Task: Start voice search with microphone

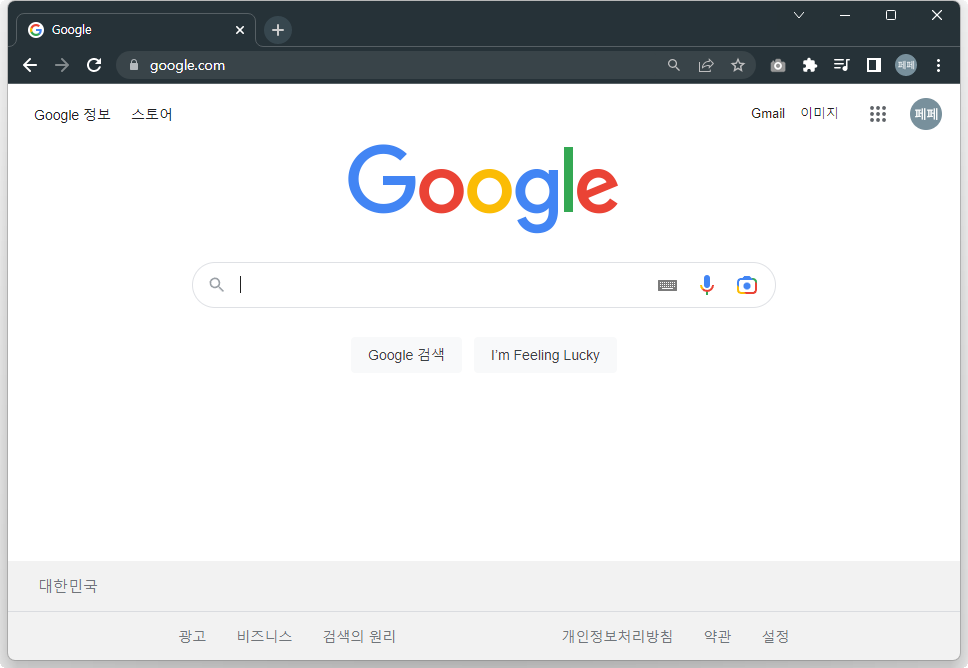Action: point(707,285)
